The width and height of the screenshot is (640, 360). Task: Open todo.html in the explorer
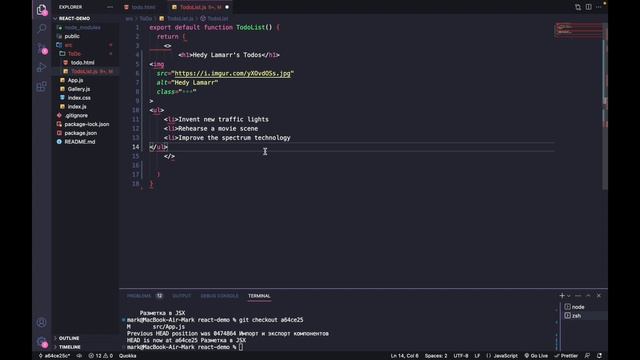click(82, 62)
